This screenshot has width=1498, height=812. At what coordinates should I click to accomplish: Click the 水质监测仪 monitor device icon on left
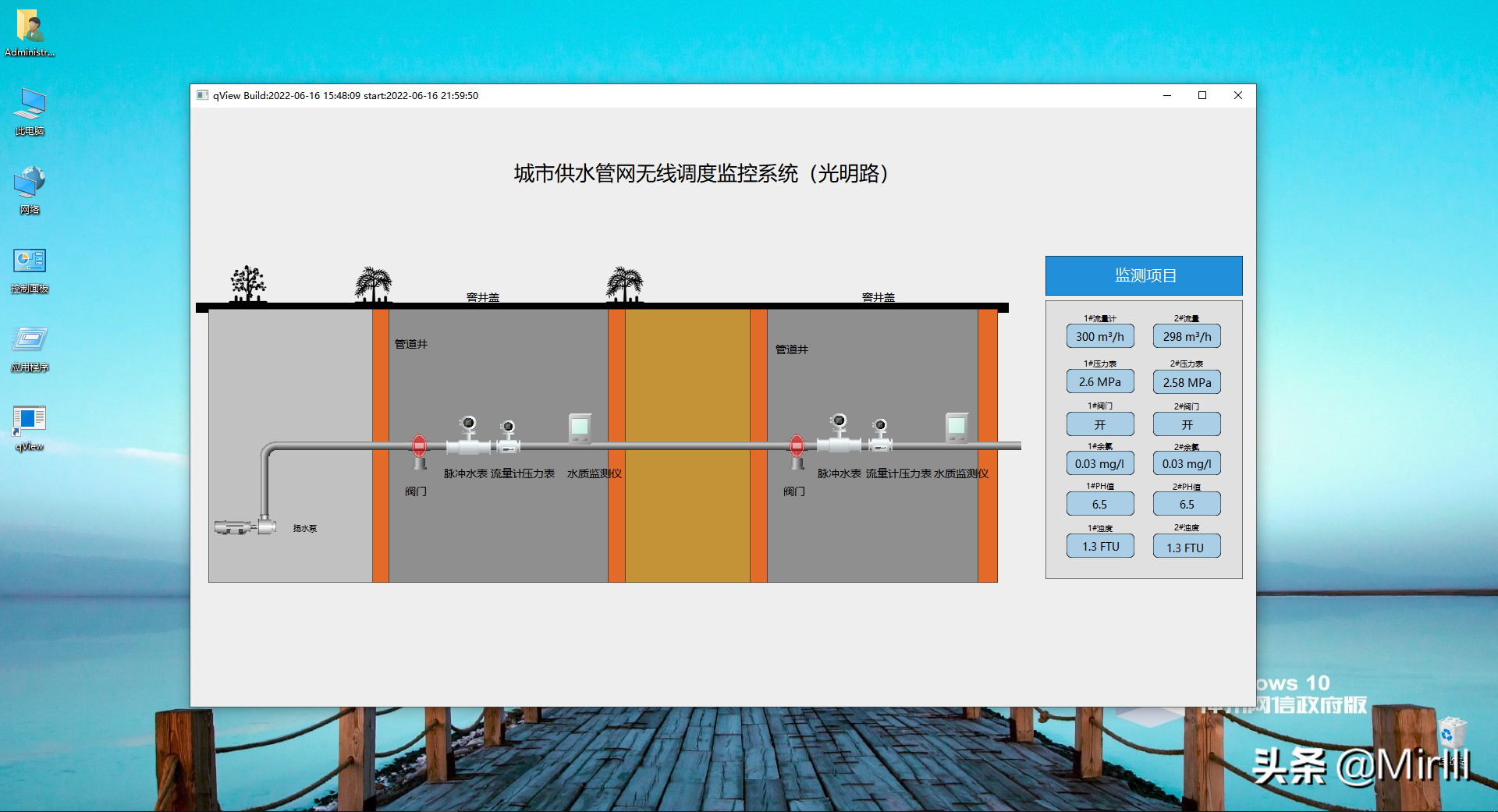(579, 429)
